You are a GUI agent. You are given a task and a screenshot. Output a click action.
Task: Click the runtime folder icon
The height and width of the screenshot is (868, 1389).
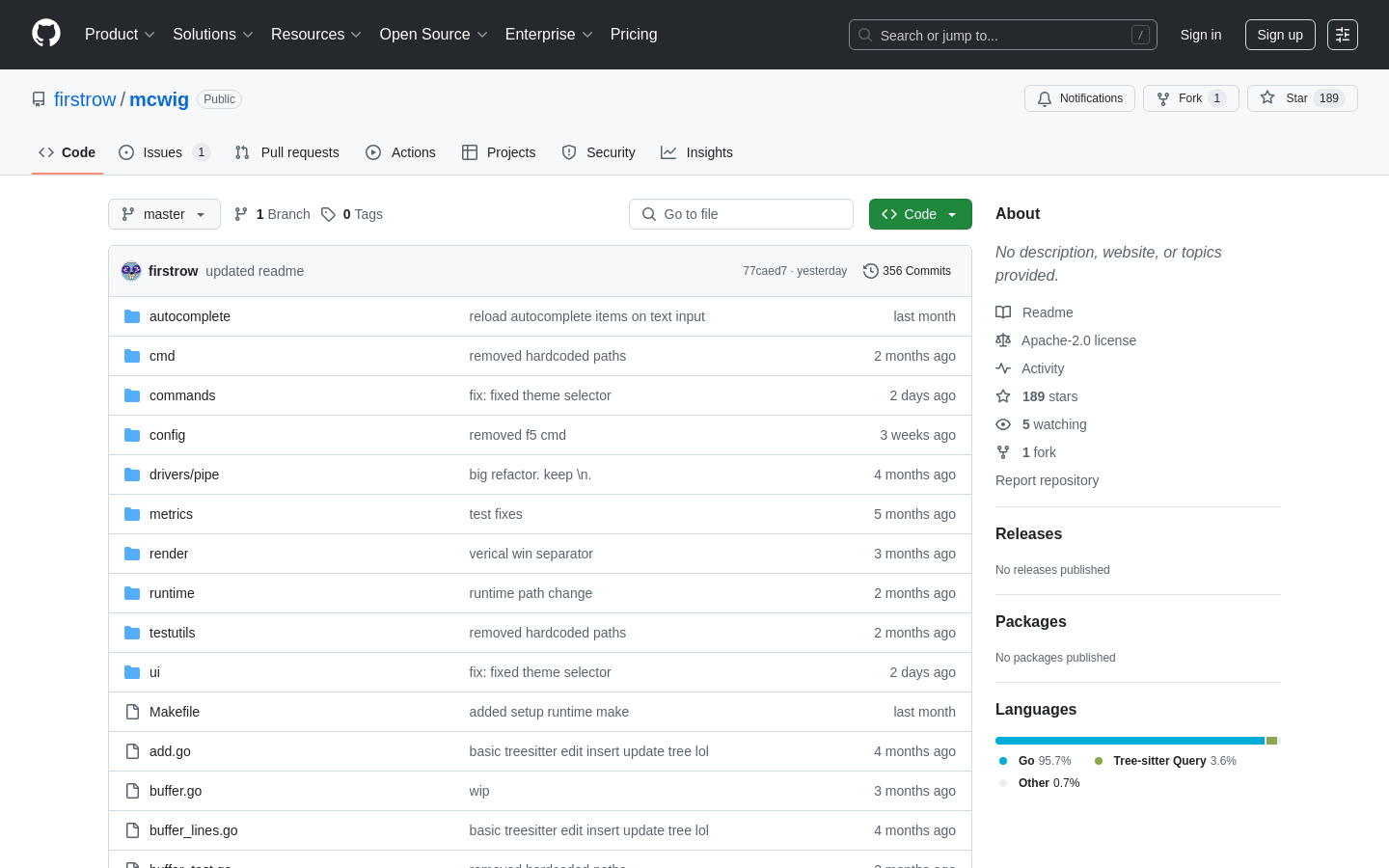coord(132,593)
